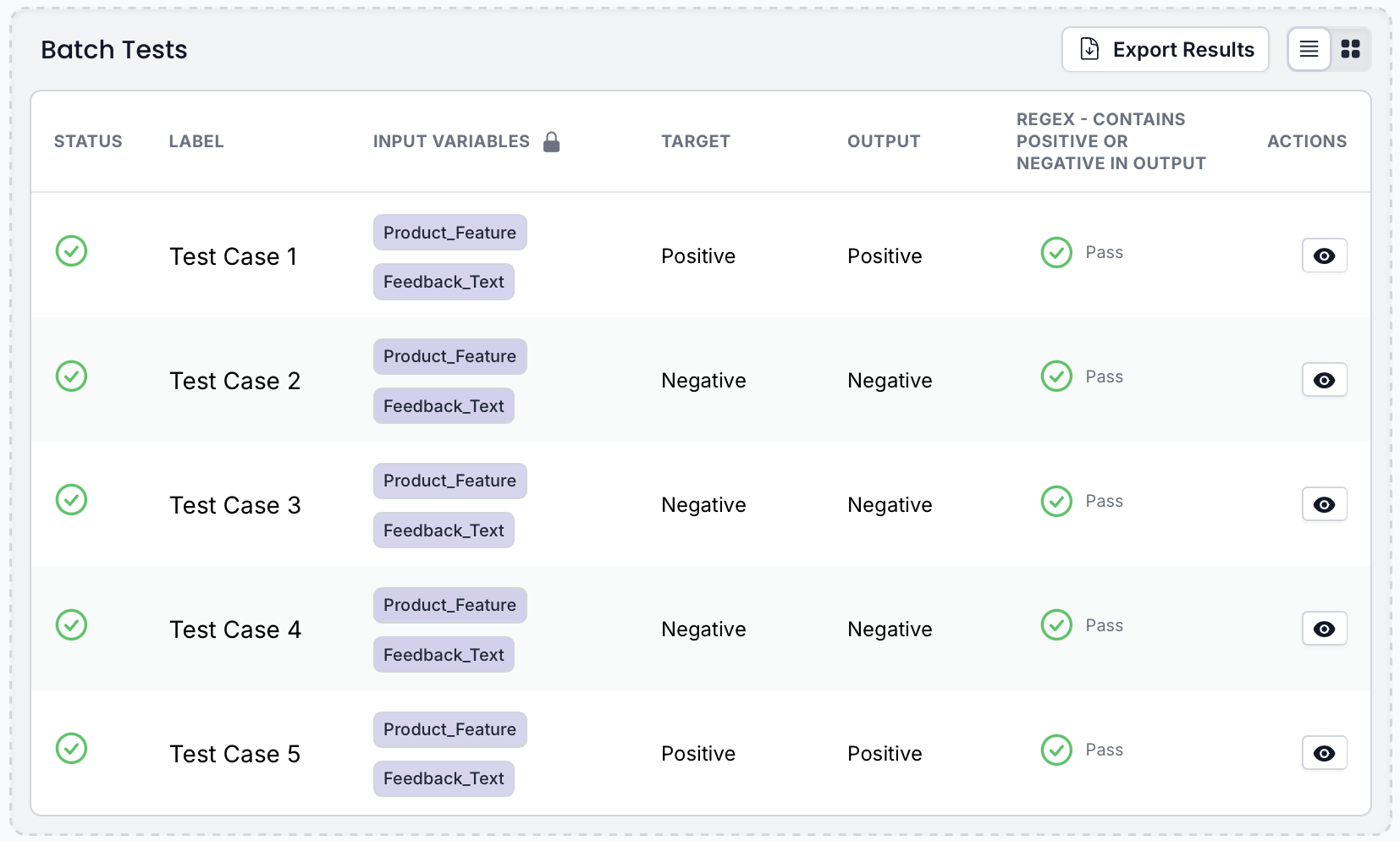Click the Pass check icon for Test Case 5

tap(1056, 750)
